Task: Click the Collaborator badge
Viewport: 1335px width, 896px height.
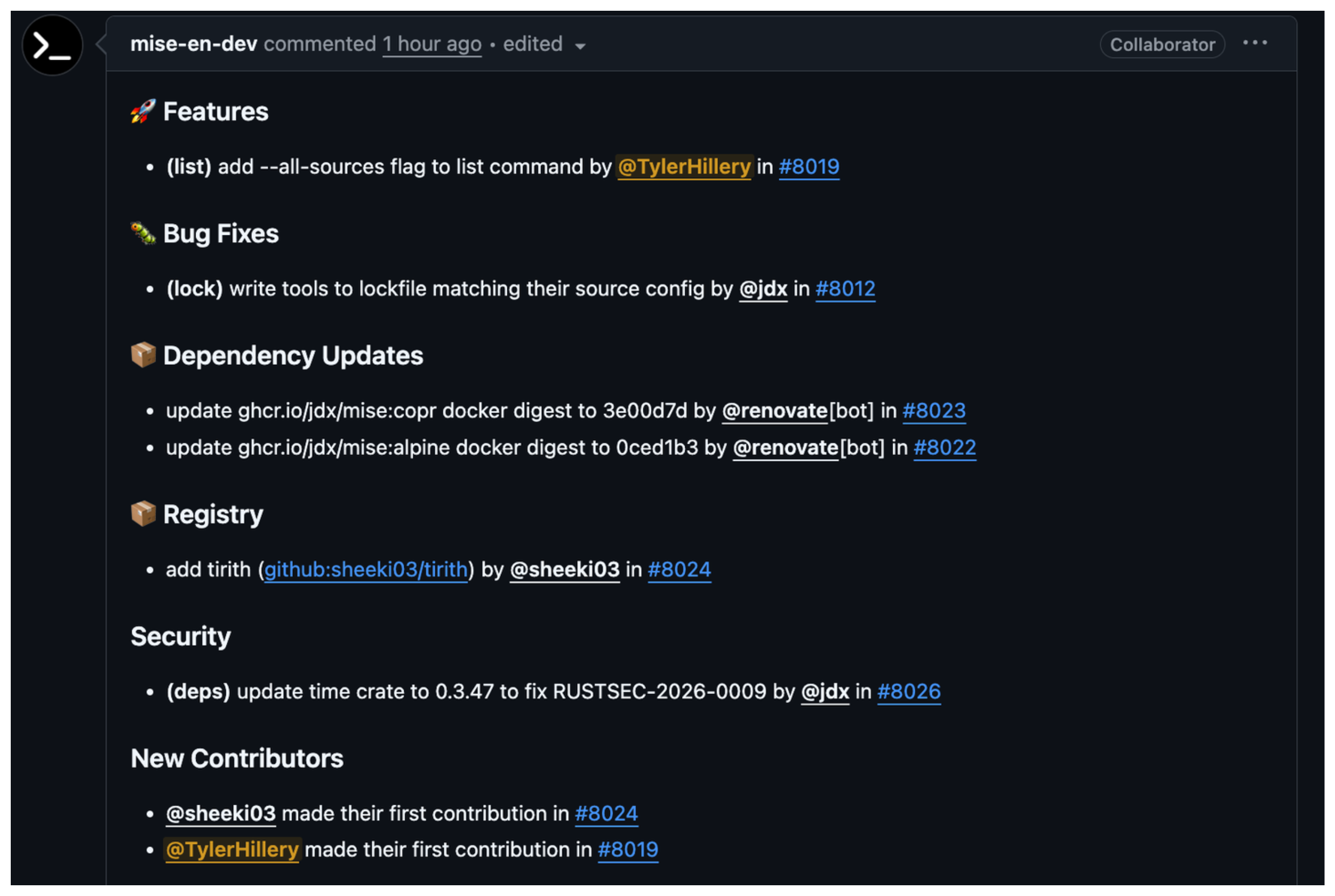Action: point(1162,45)
